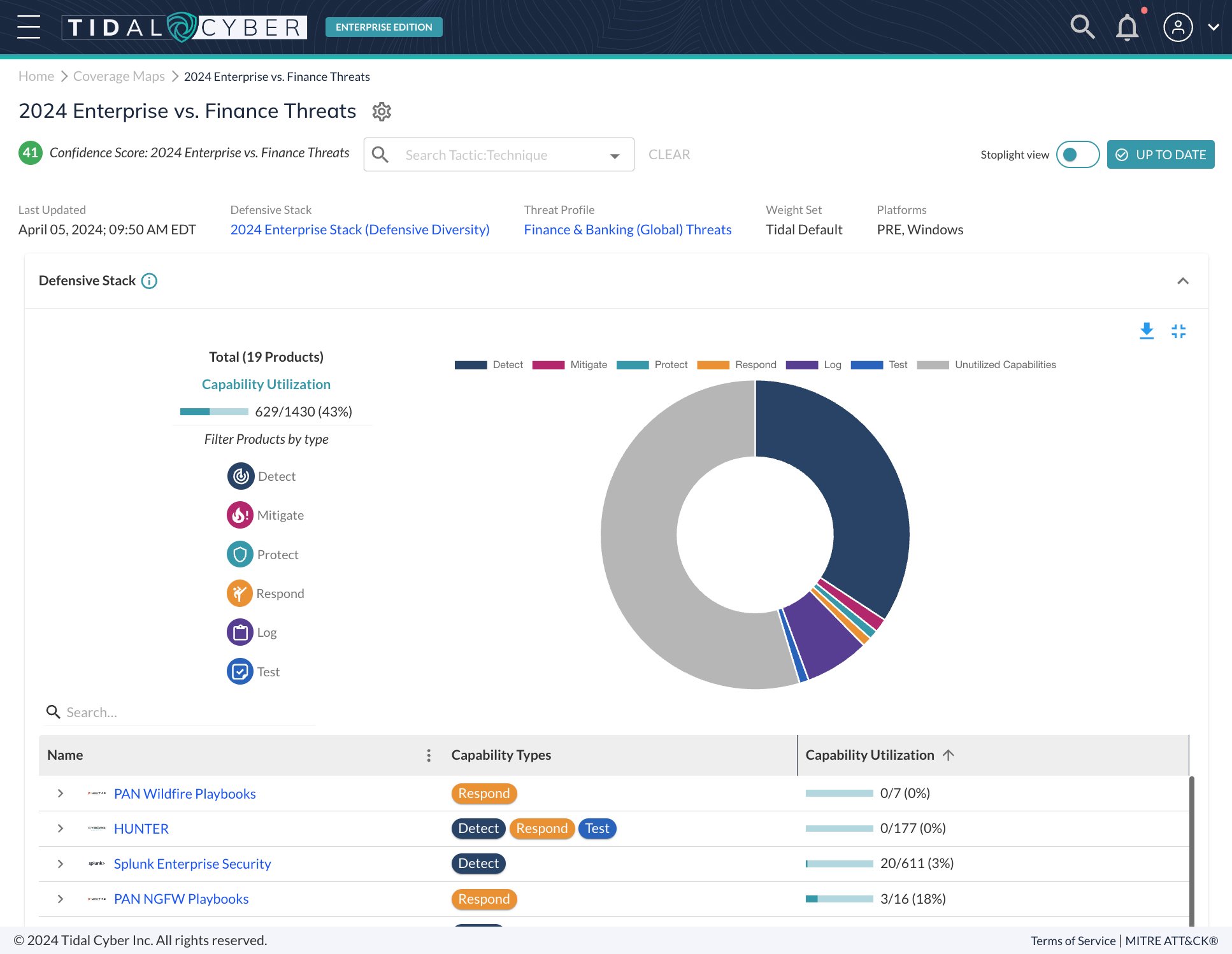The image size is (1232, 954).
Task: Open the Name column options menu
Action: (x=429, y=755)
